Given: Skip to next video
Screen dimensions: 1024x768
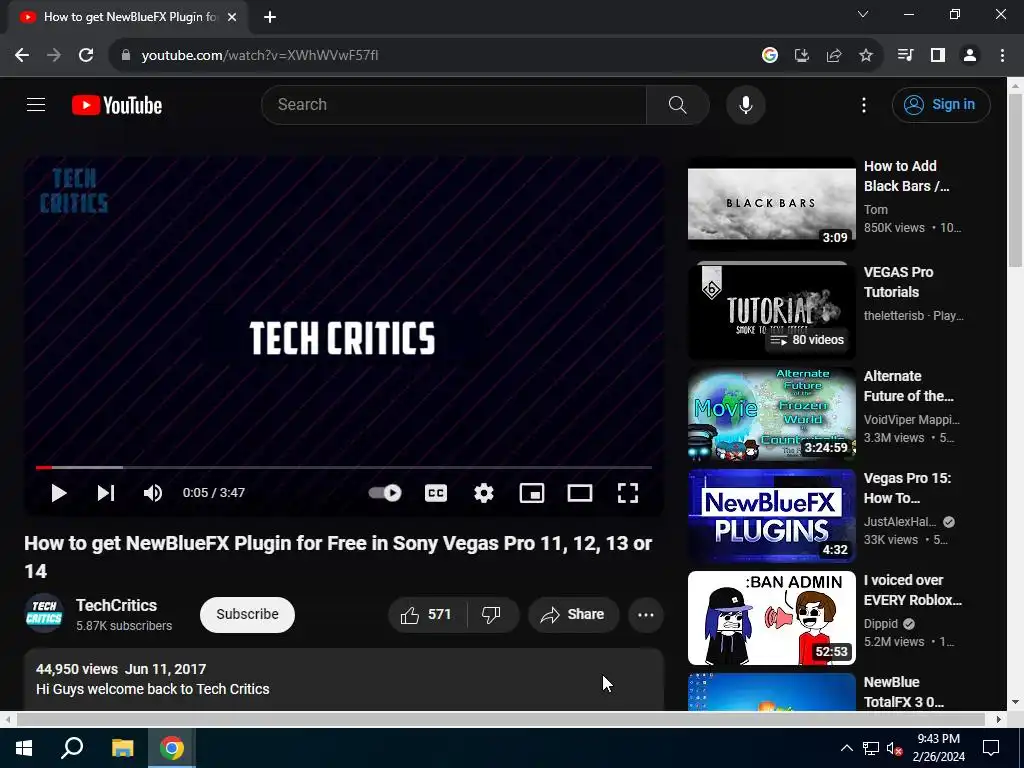Looking at the screenshot, I should tap(106, 493).
